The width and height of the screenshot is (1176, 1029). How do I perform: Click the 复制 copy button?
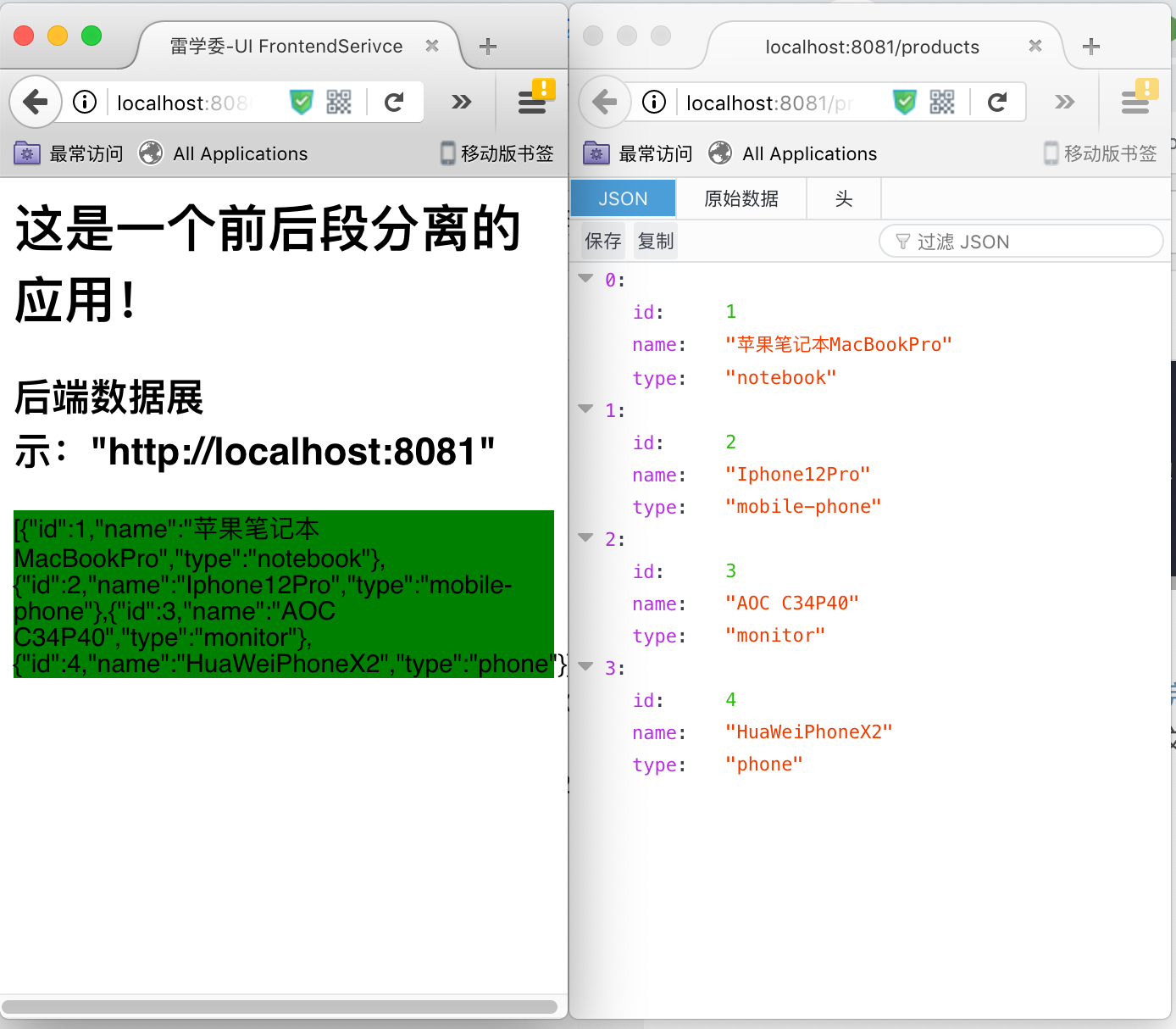click(x=654, y=241)
